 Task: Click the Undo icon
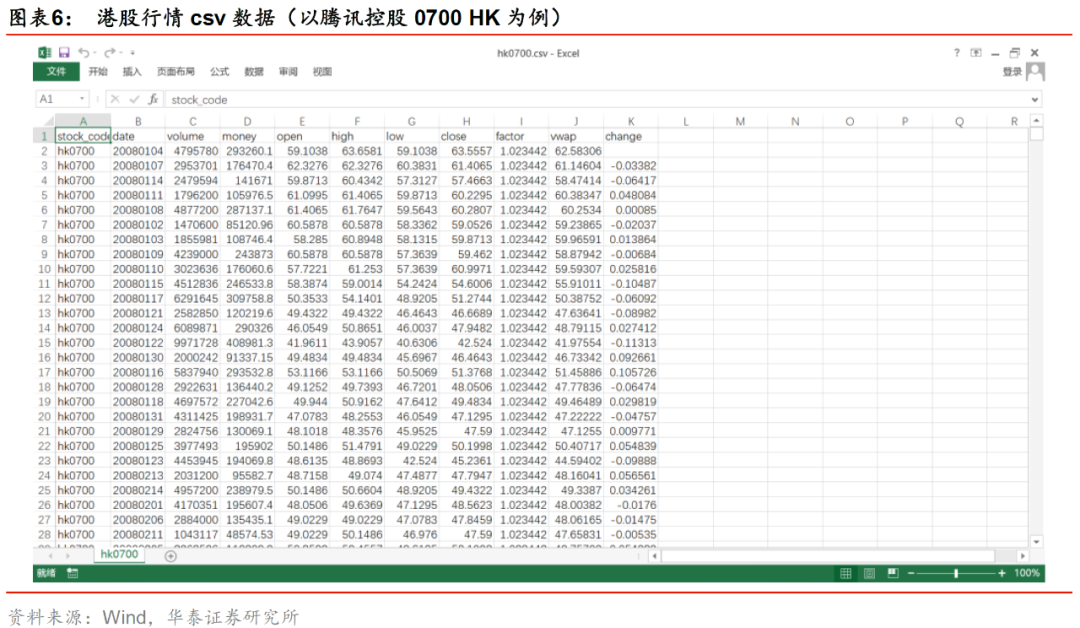tap(86, 52)
